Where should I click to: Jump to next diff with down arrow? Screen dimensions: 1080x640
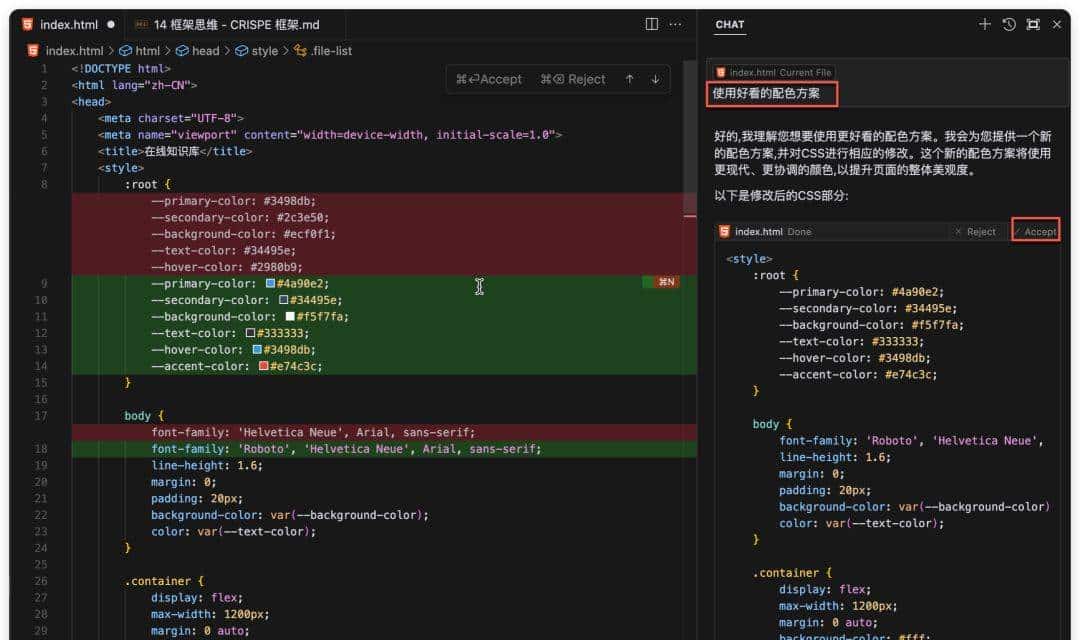click(x=656, y=79)
